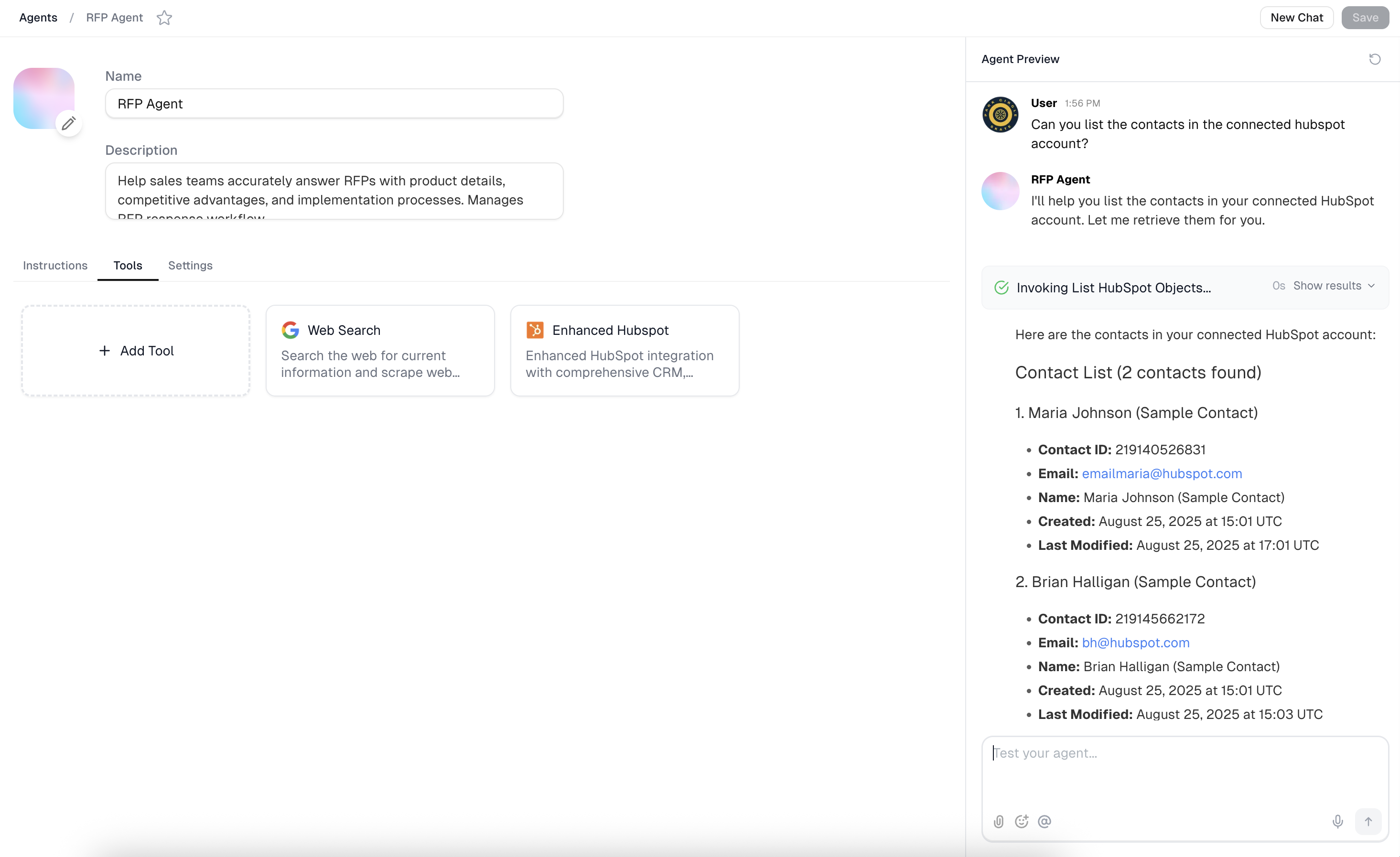Switch to the Instructions tab
Image resolution: width=1400 pixels, height=857 pixels.
pyautogui.click(x=55, y=265)
